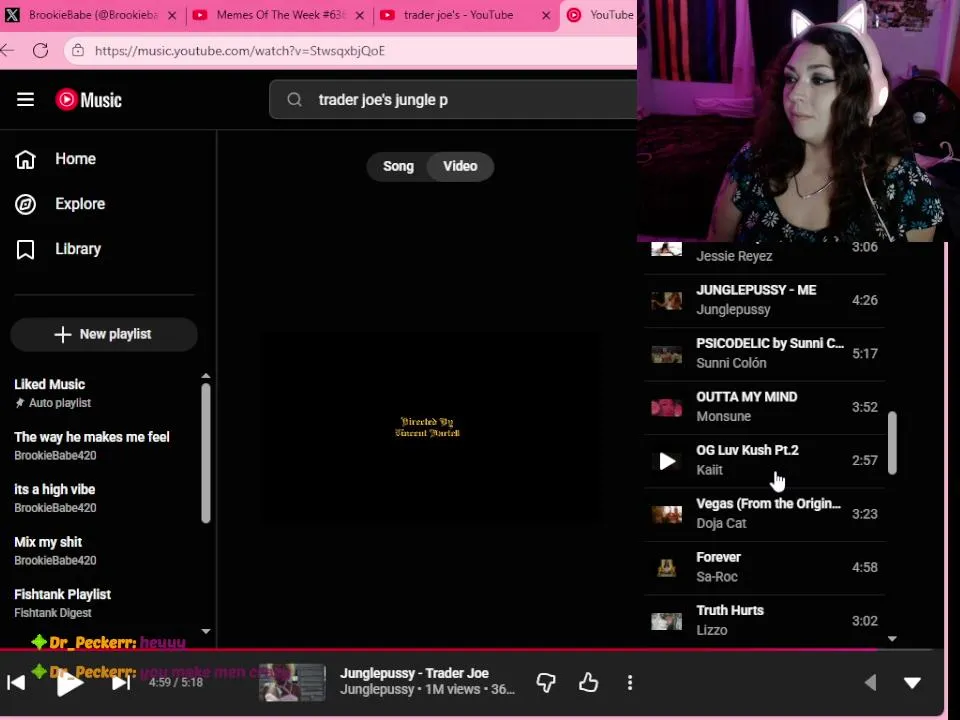Screen dimensions: 960x720
Task: Switch to Song mode
Action: [x=398, y=167]
